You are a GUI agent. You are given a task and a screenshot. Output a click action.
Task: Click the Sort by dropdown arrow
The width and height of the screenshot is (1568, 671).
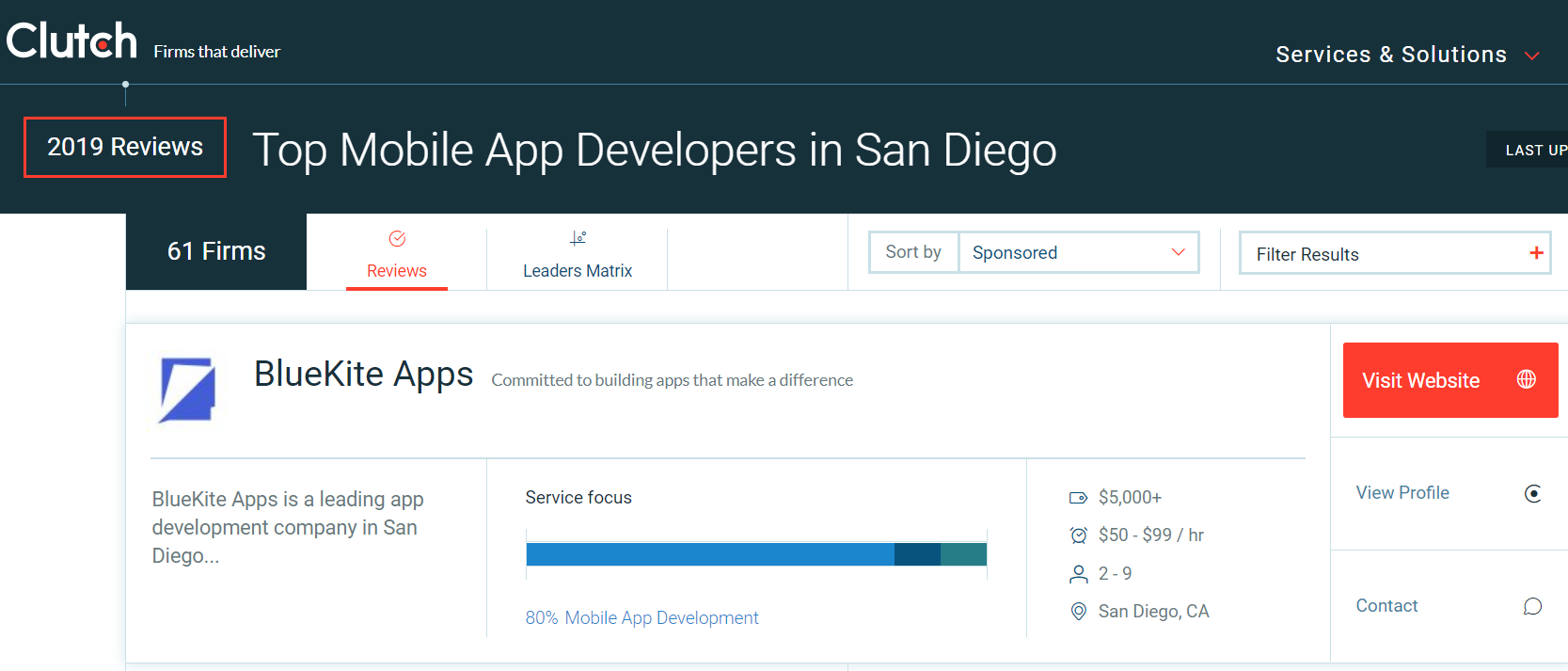1178,252
